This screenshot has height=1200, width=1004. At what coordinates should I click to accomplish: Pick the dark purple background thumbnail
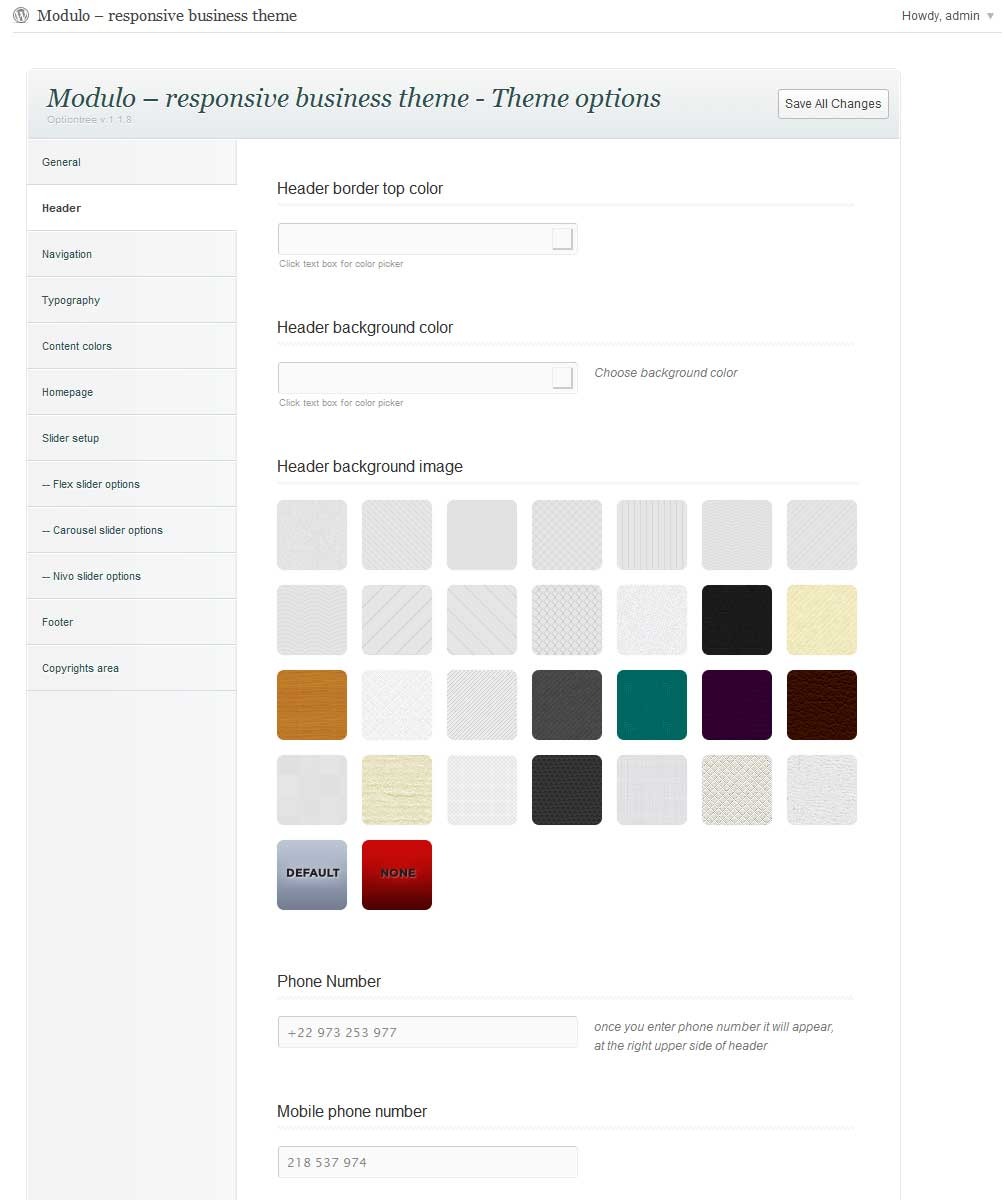tap(737, 705)
